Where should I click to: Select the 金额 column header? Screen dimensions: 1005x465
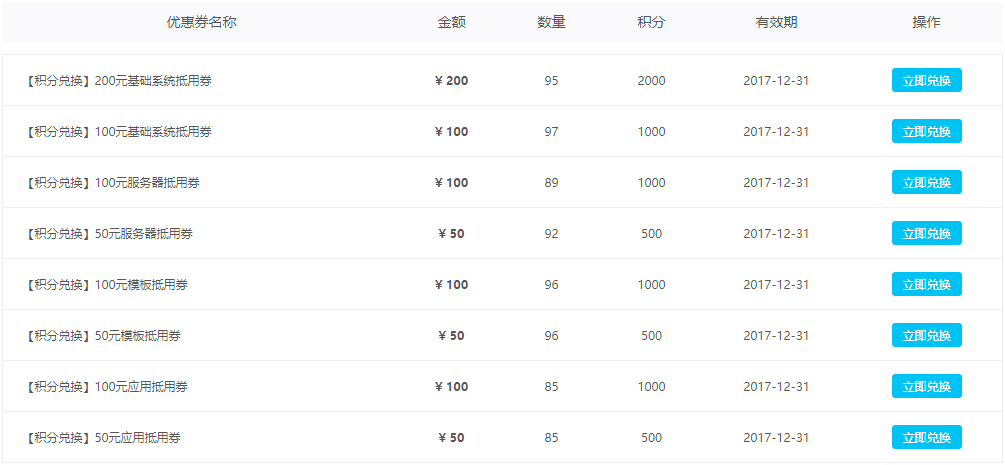coord(451,22)
